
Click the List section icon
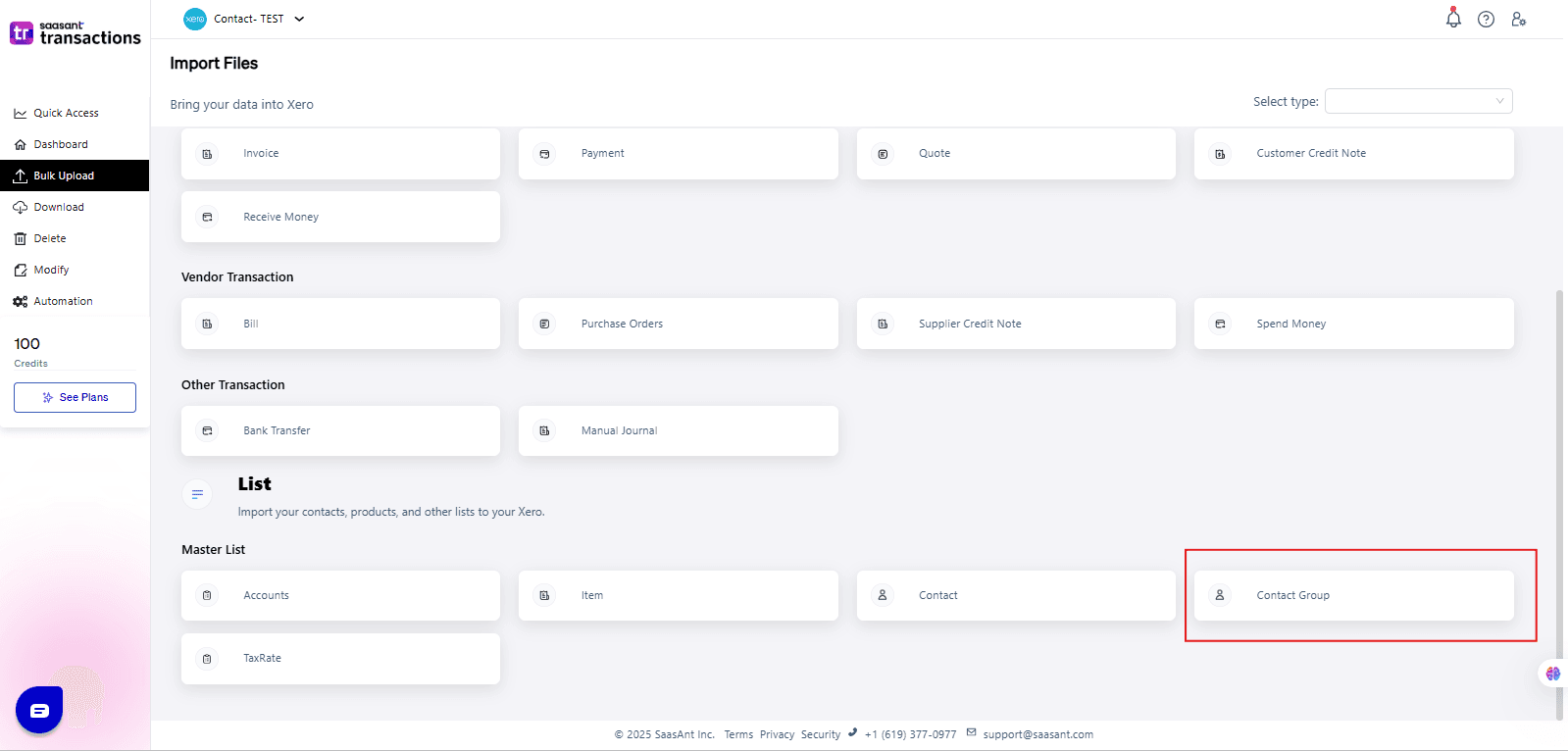click(x=197, y=494)
